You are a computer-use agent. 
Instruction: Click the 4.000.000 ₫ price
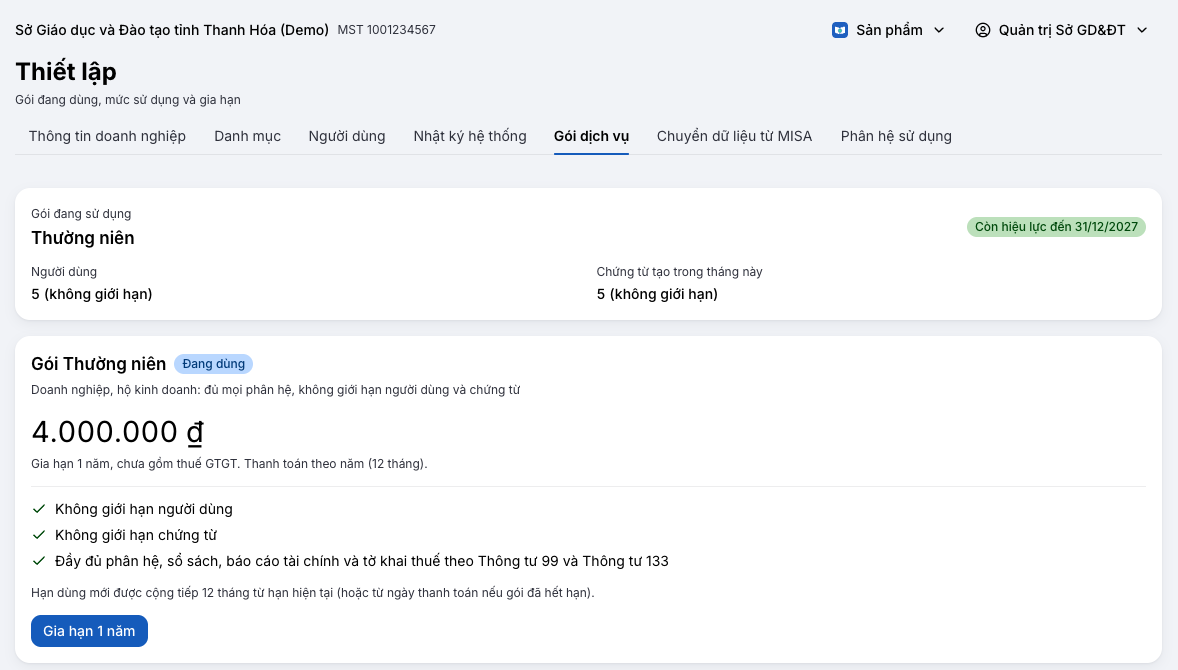pyautogui.click(x=117, y=432)
